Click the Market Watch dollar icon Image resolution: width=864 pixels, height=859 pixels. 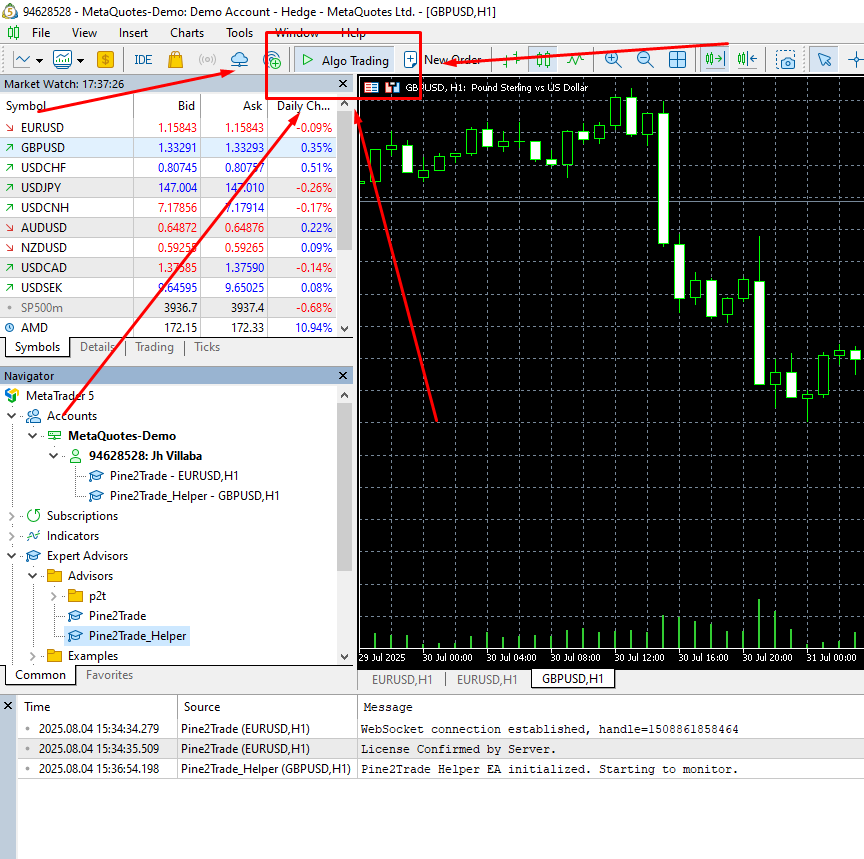point(104,59)
